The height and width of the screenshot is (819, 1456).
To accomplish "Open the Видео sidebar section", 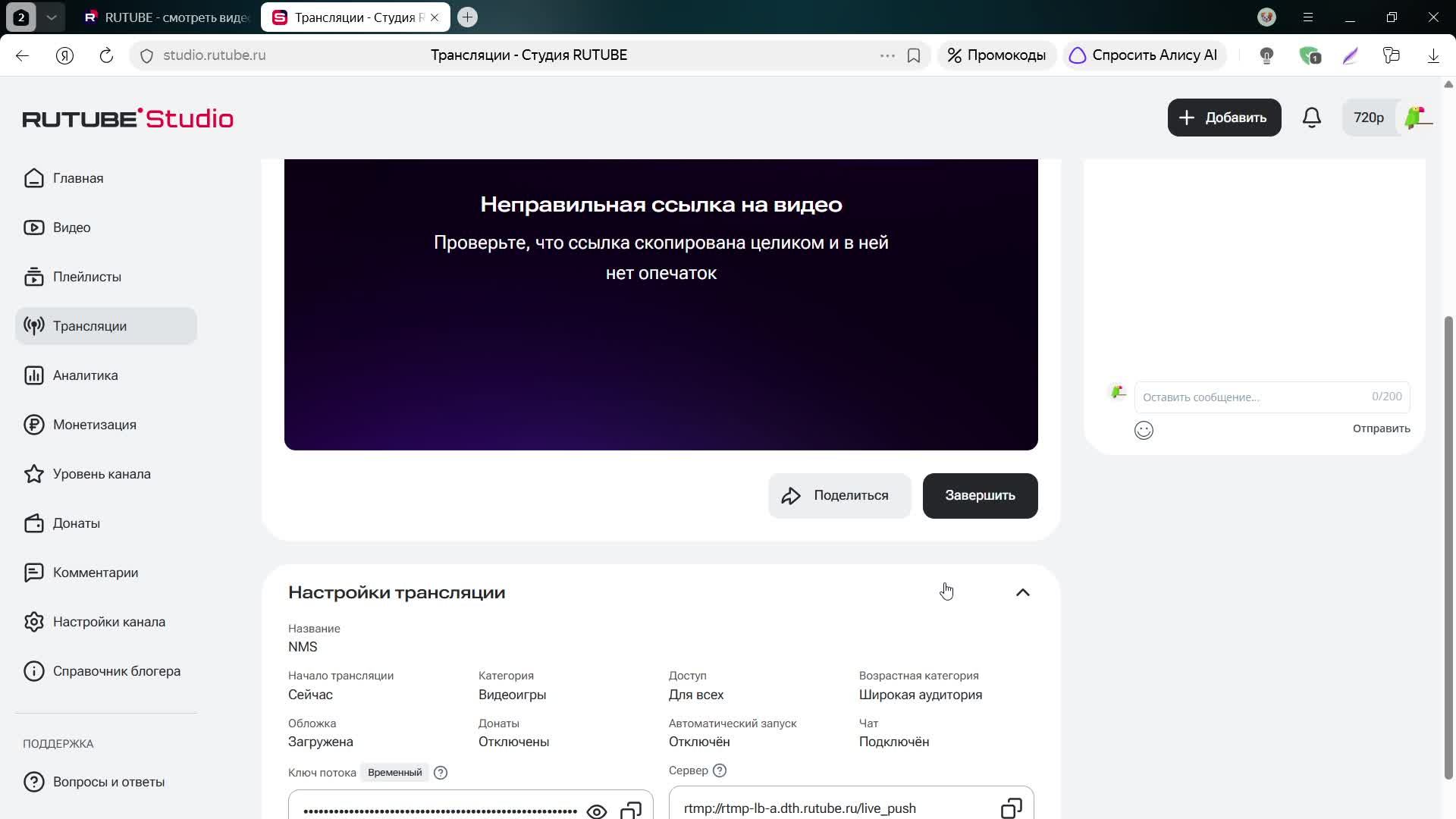I will pos(106,227).
